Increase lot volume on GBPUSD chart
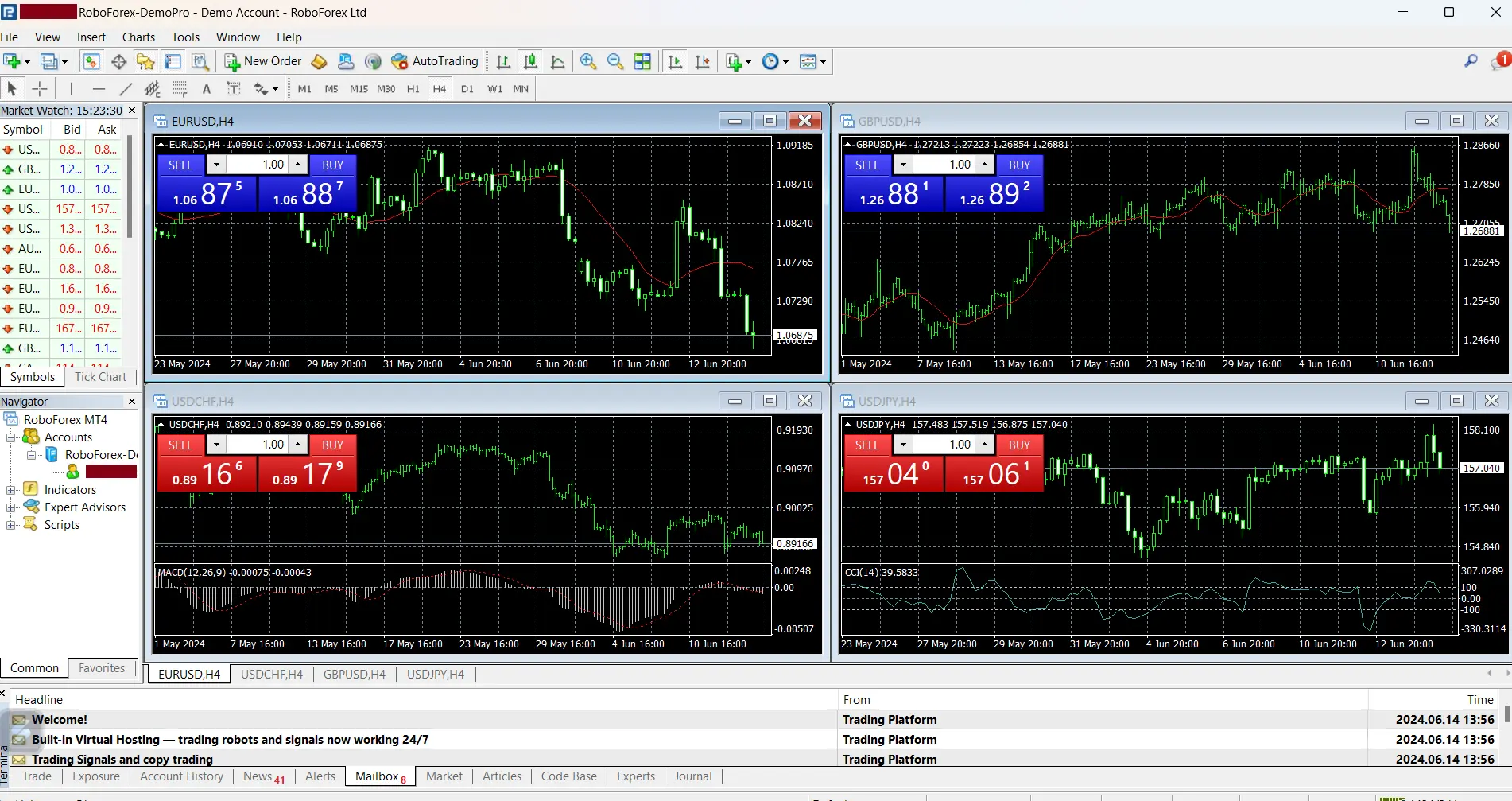Viewport: 1512px width, 801px height. 984,164
